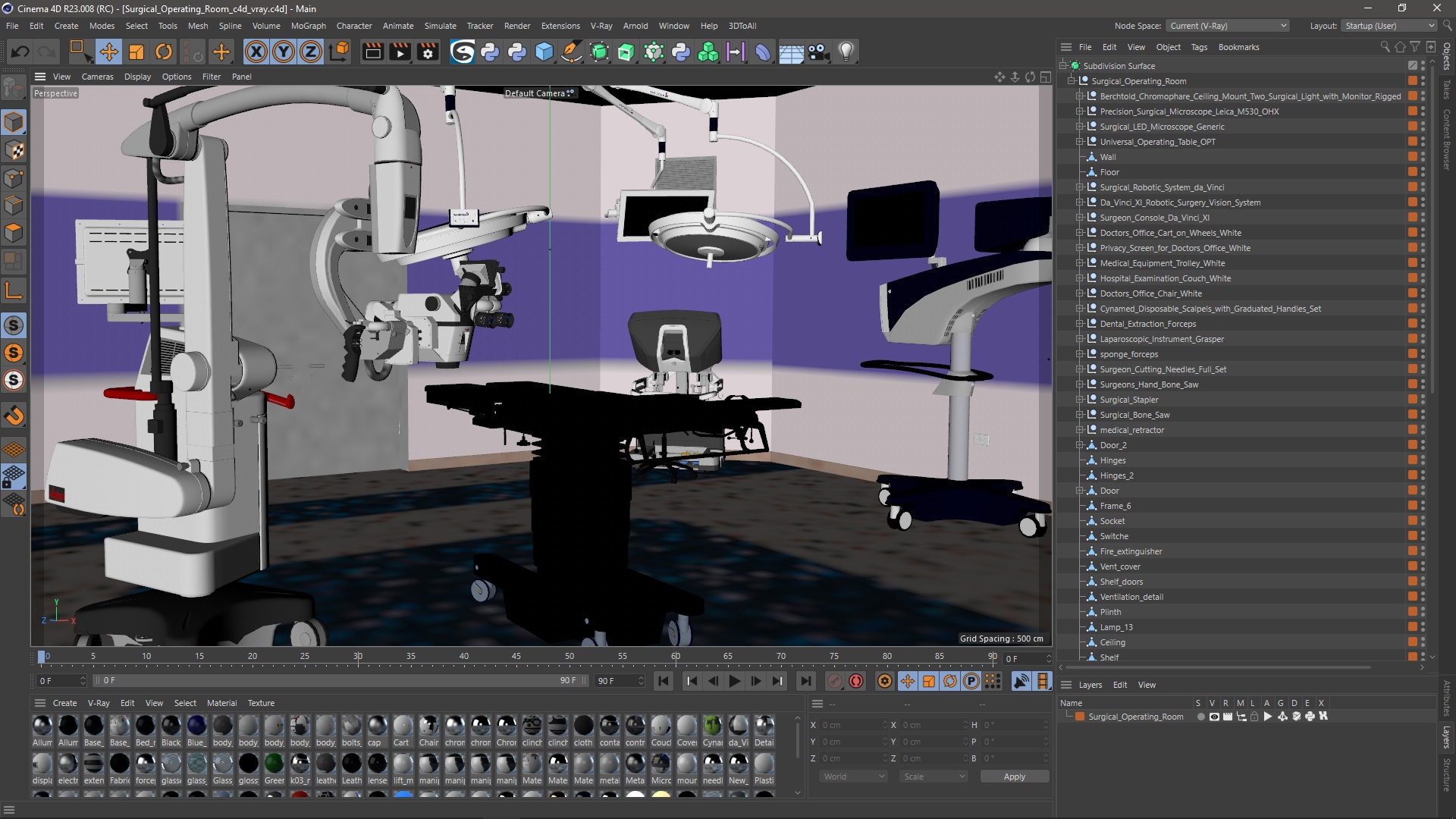Click the Make Editable icon
The height and width of the screenshot is (819, 1456).
click(14, 89)
